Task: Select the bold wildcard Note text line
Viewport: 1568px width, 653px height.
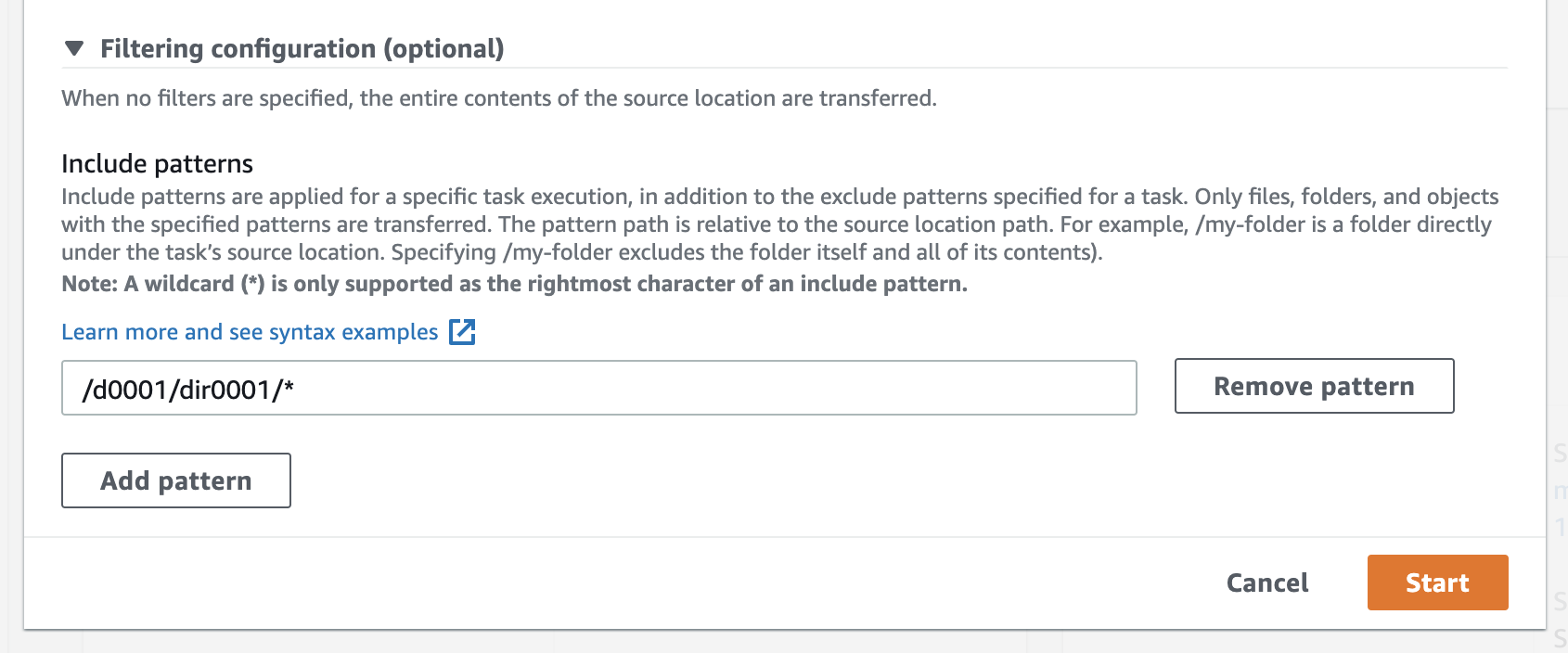Action: pos(514,284)
